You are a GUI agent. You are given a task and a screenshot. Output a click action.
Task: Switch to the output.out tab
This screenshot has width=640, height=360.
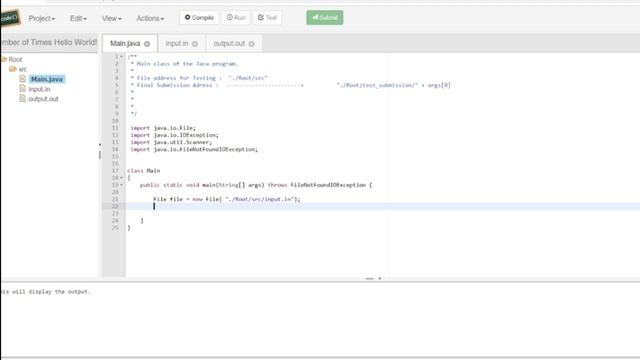tap(233, 43)
